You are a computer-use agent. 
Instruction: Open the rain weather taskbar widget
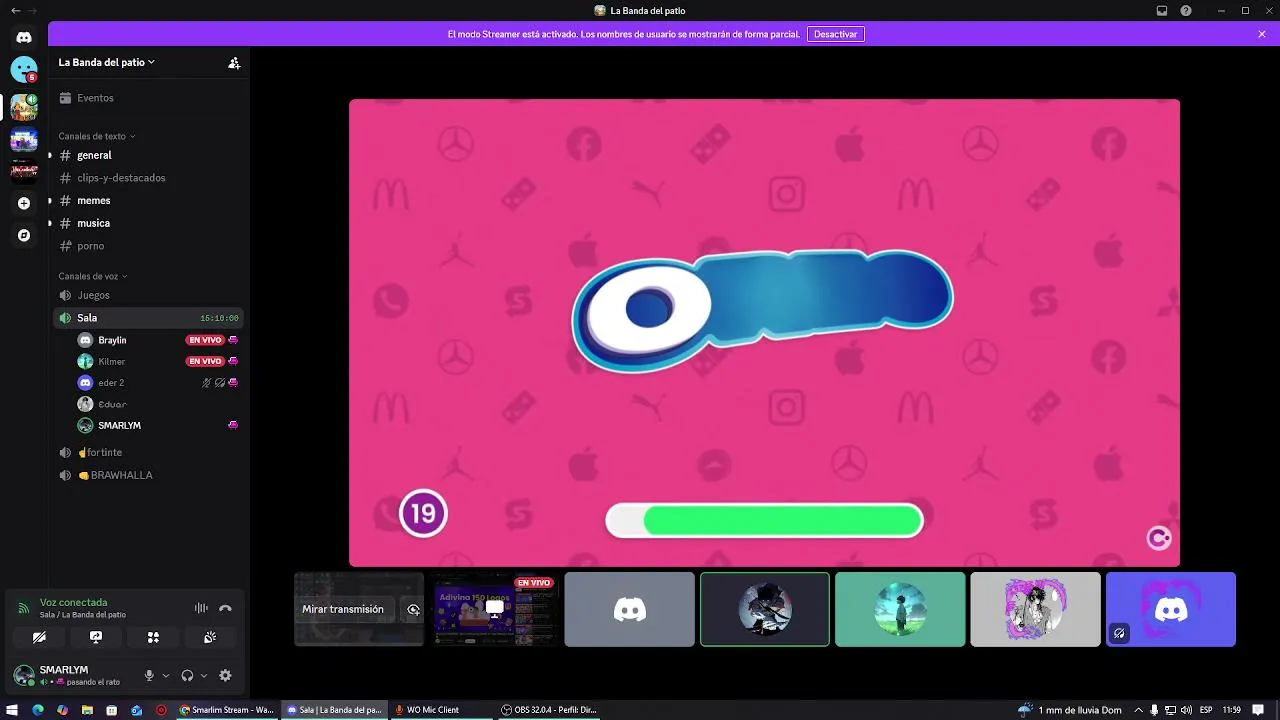pos(1068,710)
